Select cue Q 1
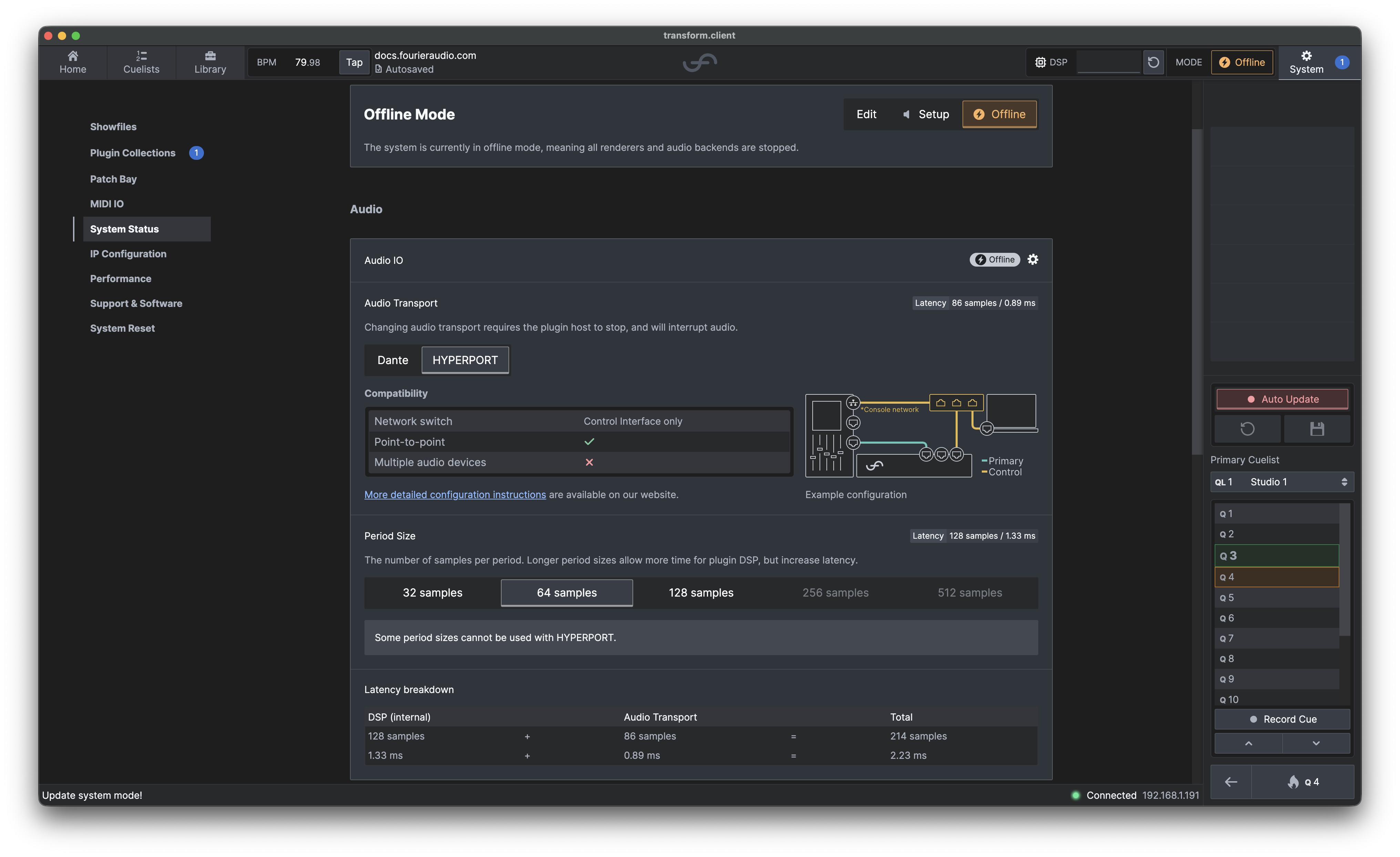Image resolution: width=1400 pixels, height=857 pixels. [x=1276, y=514]
